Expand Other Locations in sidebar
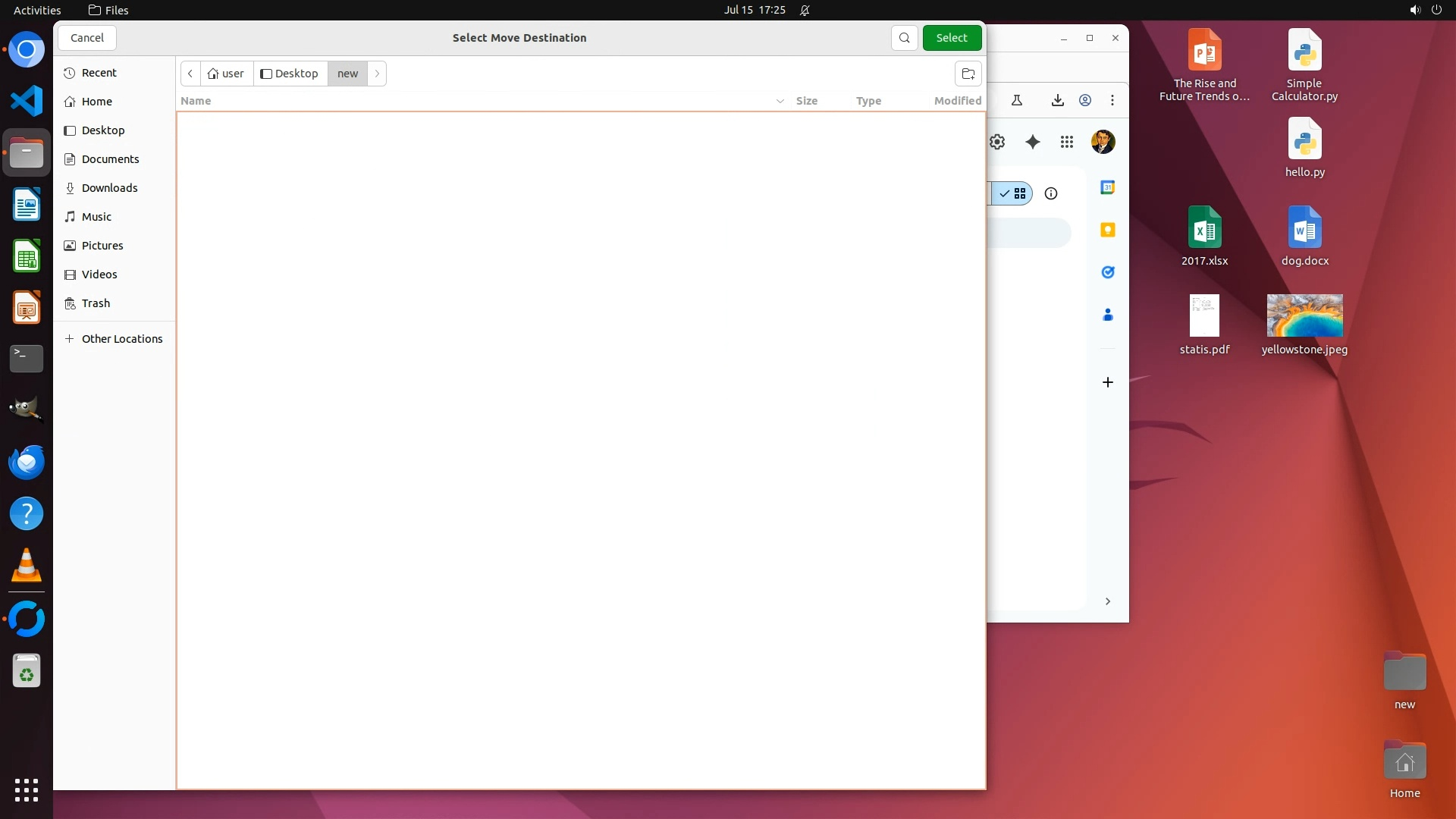 tap(121, 339)
